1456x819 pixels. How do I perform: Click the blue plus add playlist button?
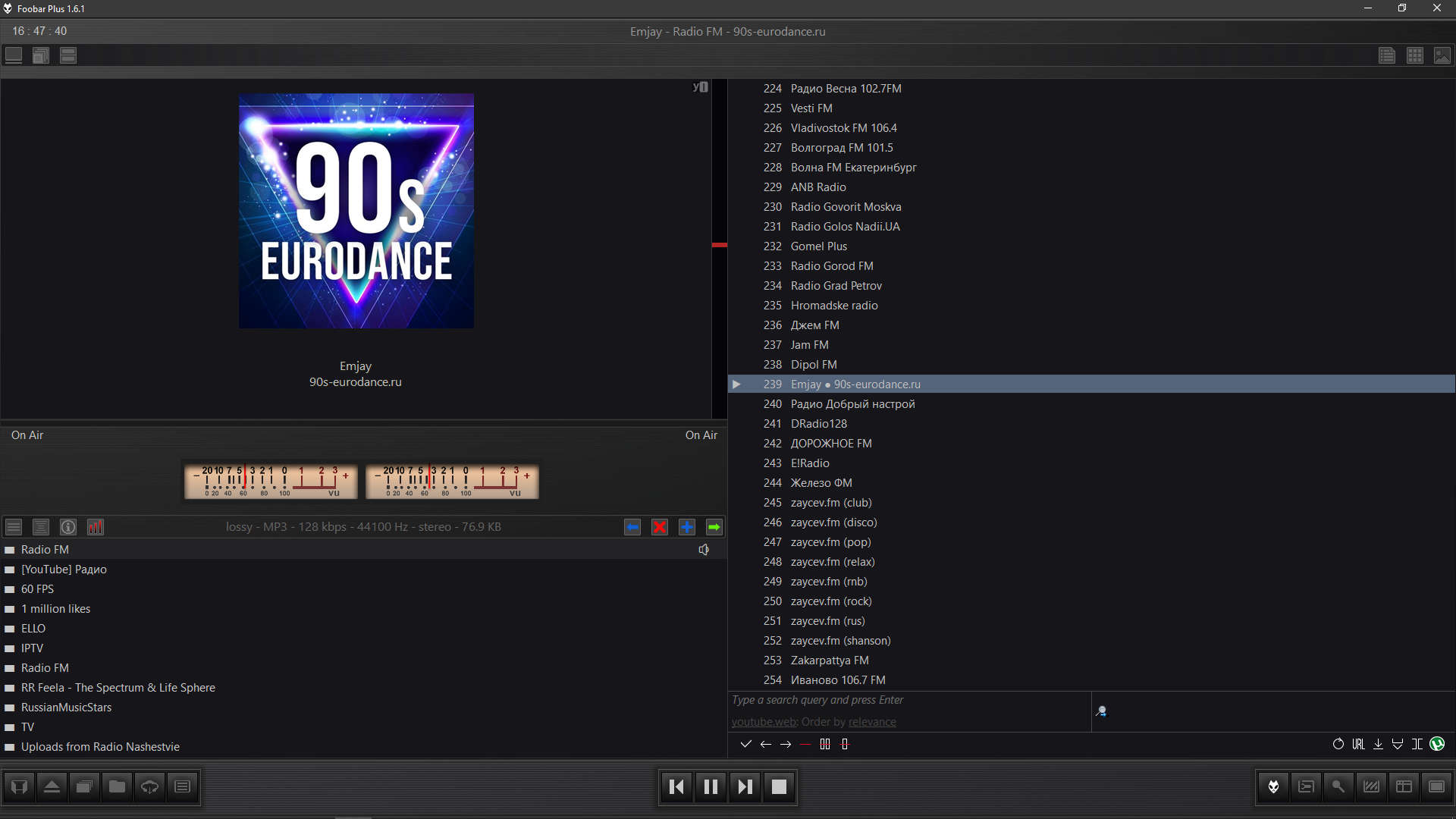tap(687, 527)
